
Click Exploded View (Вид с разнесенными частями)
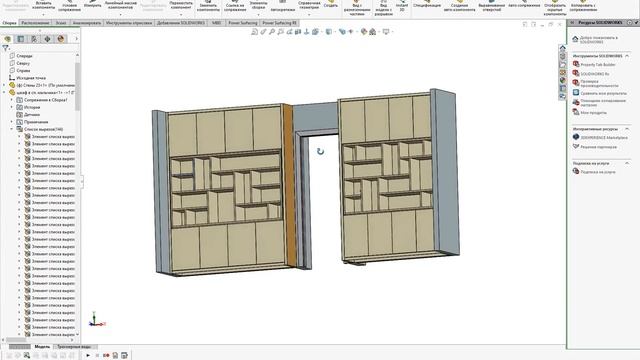[x=357, y=7]
